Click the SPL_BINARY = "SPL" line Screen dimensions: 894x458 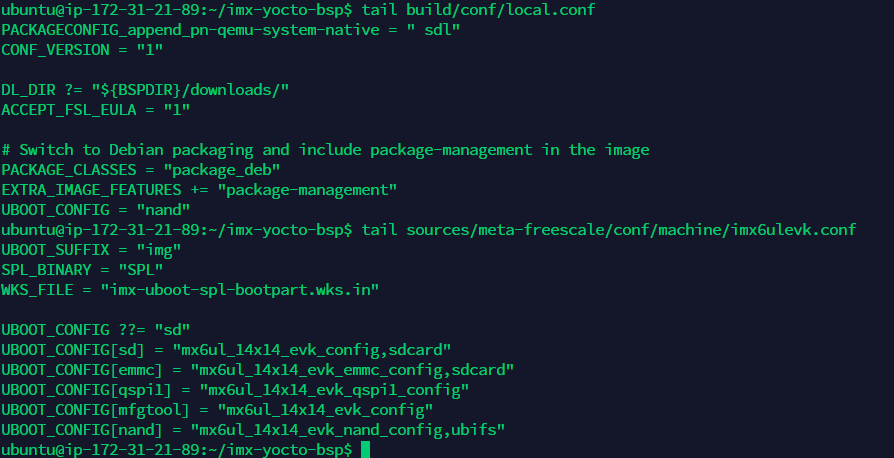[x=82, y=269]
